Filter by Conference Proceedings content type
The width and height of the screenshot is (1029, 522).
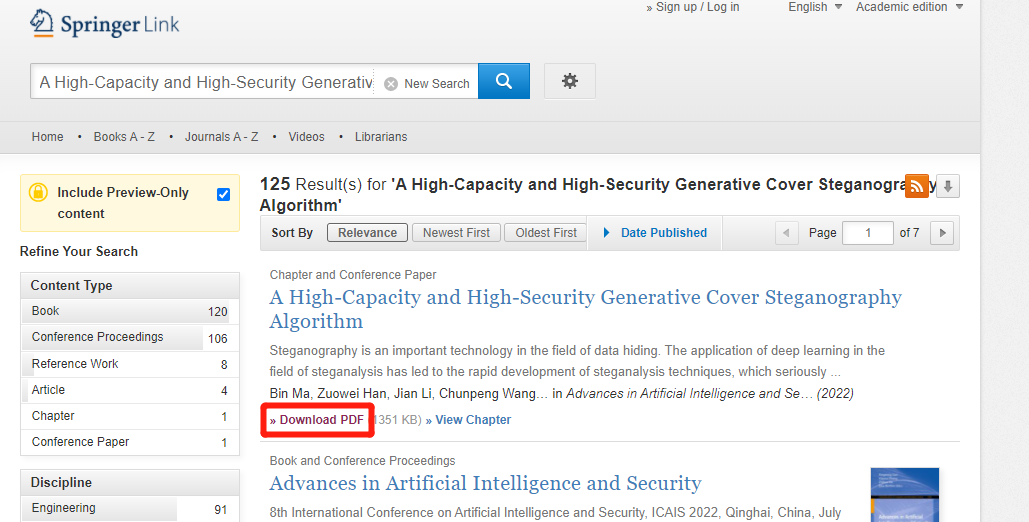(x=97, y=337)
